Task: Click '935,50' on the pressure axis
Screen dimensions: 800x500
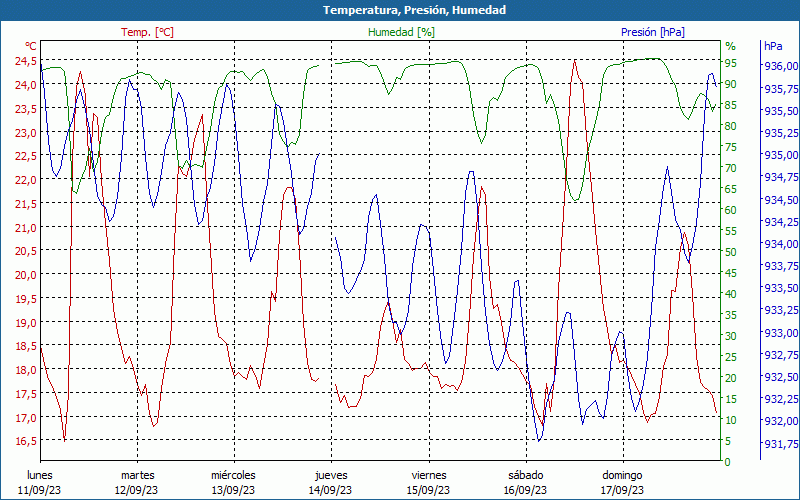Action: pos(781,111)
